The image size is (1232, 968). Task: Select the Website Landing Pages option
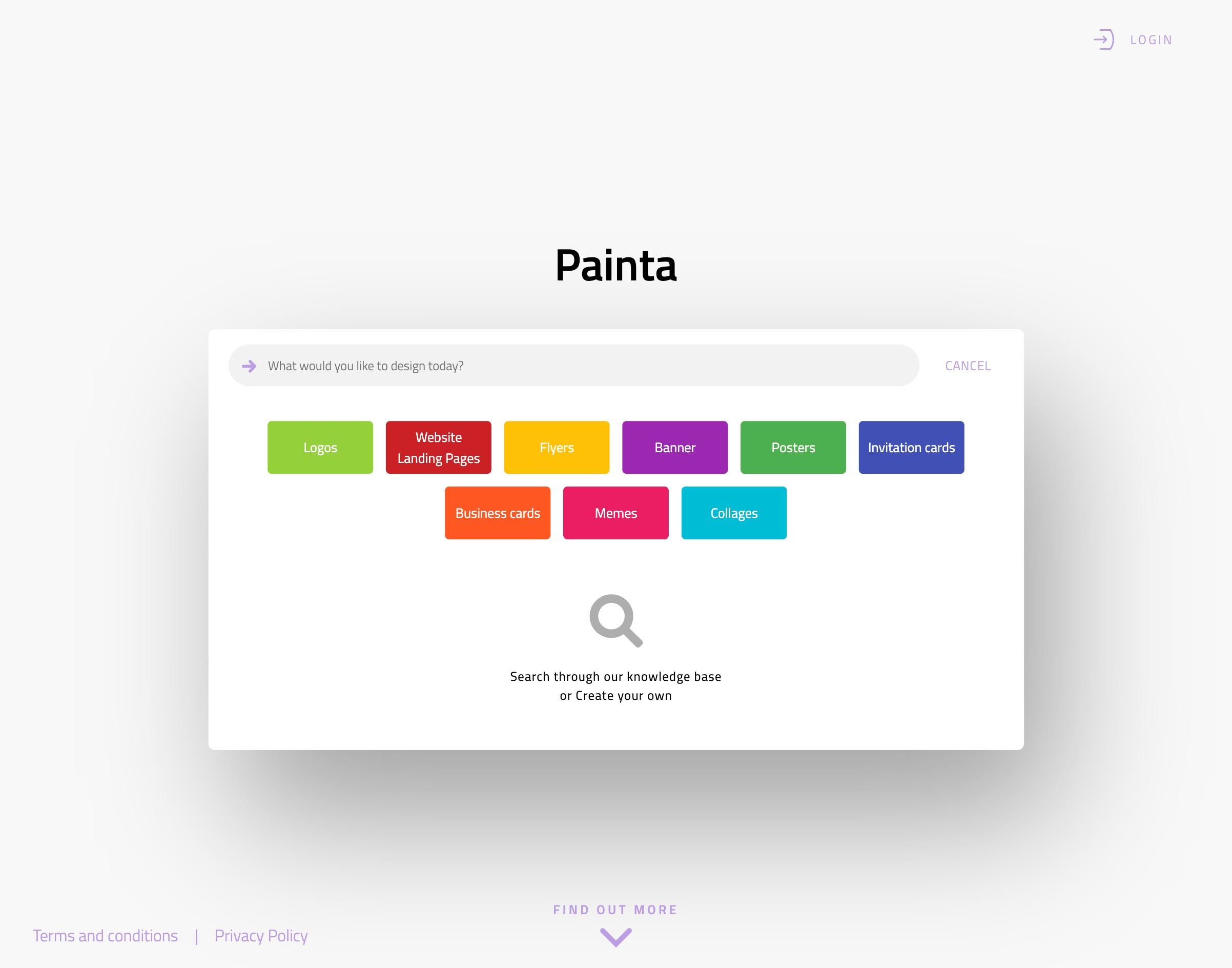tap(438, 447)
